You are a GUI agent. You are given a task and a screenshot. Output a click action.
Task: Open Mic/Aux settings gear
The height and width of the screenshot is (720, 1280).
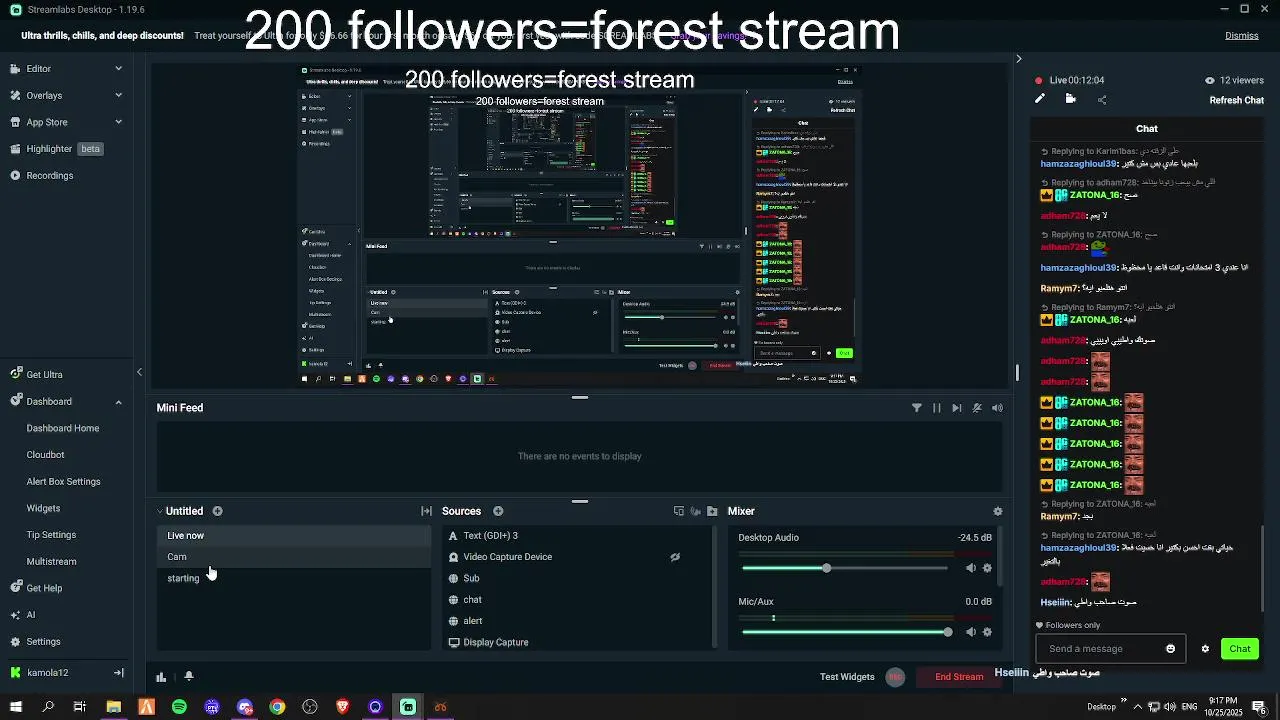coord(987,632)
